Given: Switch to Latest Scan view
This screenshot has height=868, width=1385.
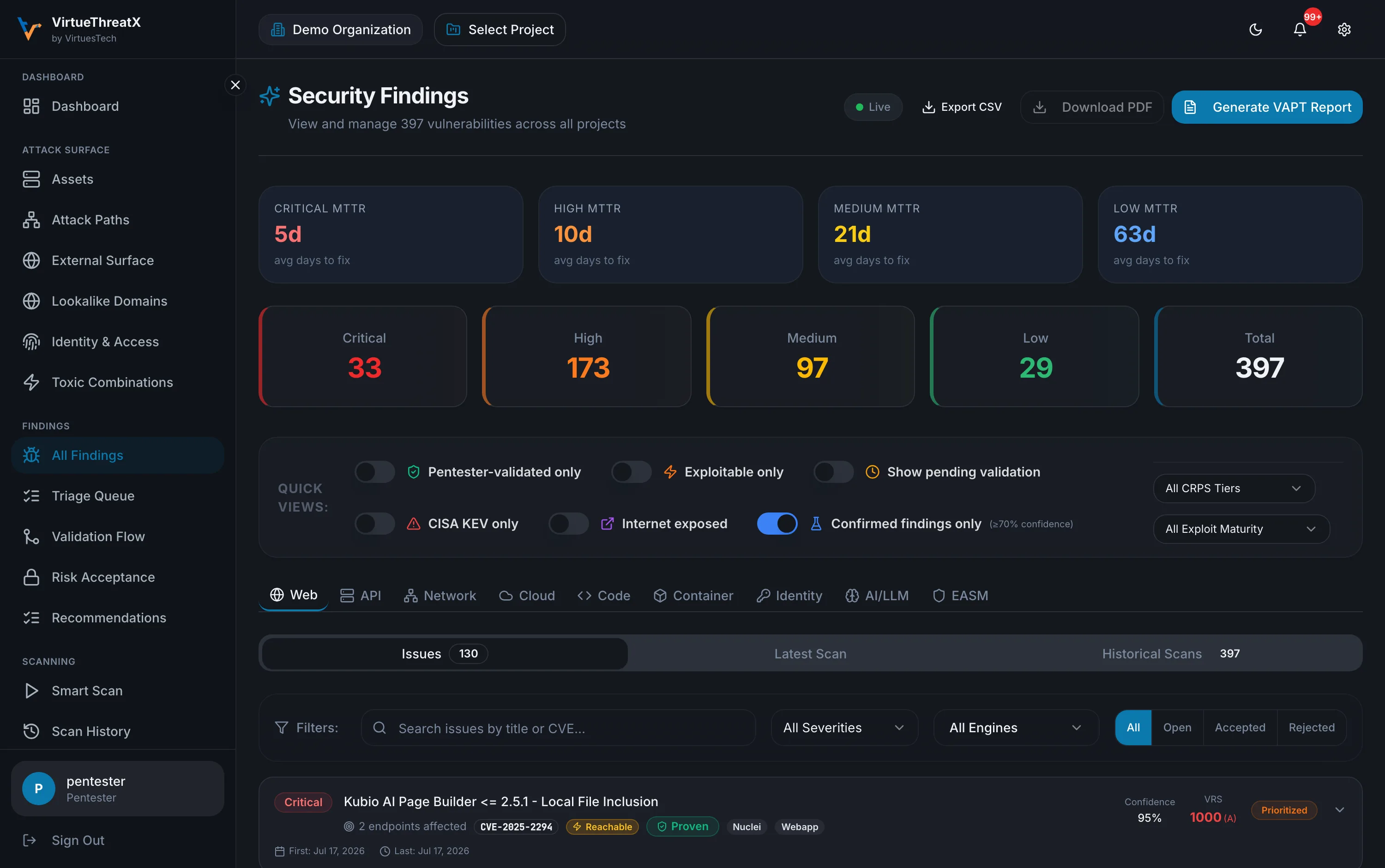Looking at the screenshot, I should point(810,654).
